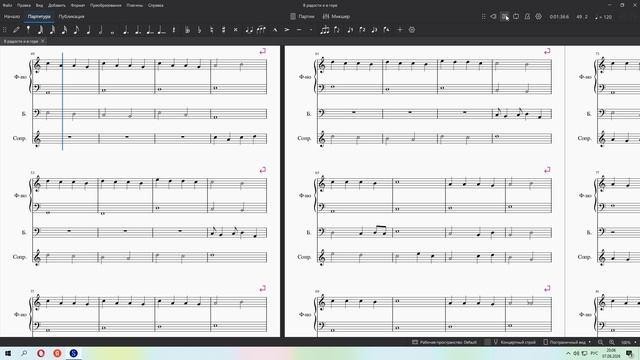Screen dimensions: 640x360
Task: Switch to voice 2
Action: point(362,29)
